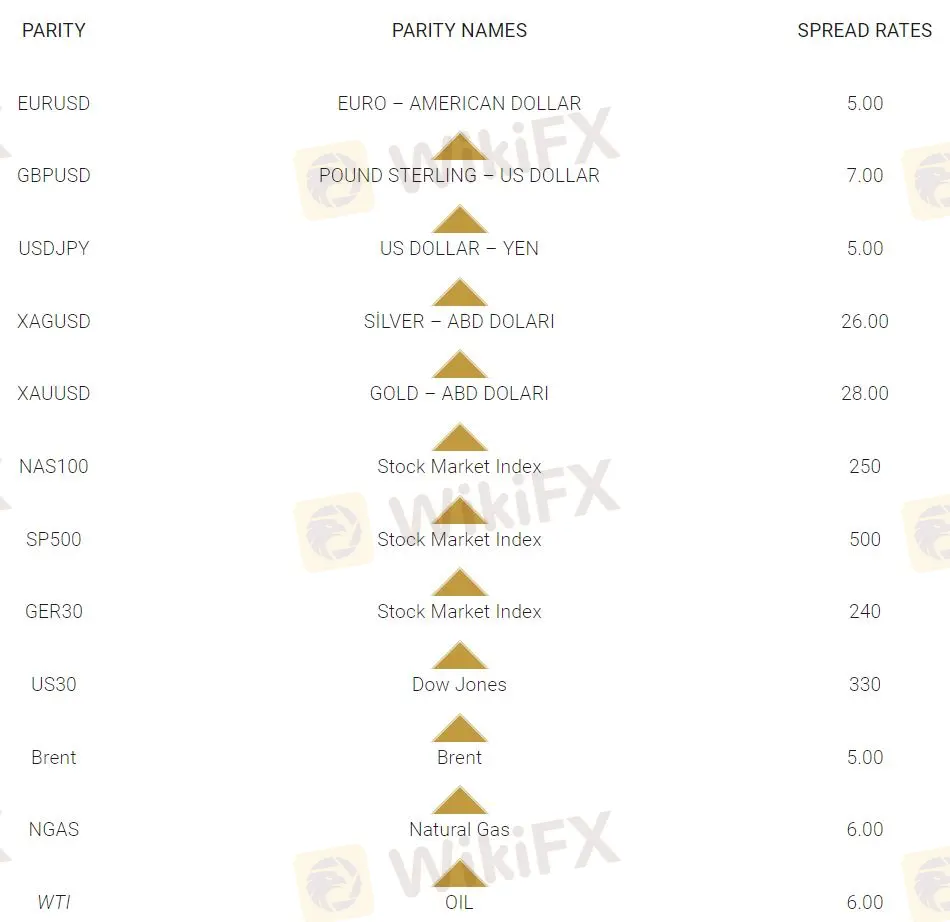Select the gold triangle above SİLVER – ABD DOLARI
The image size is (950, 922).
pos(459,292)
